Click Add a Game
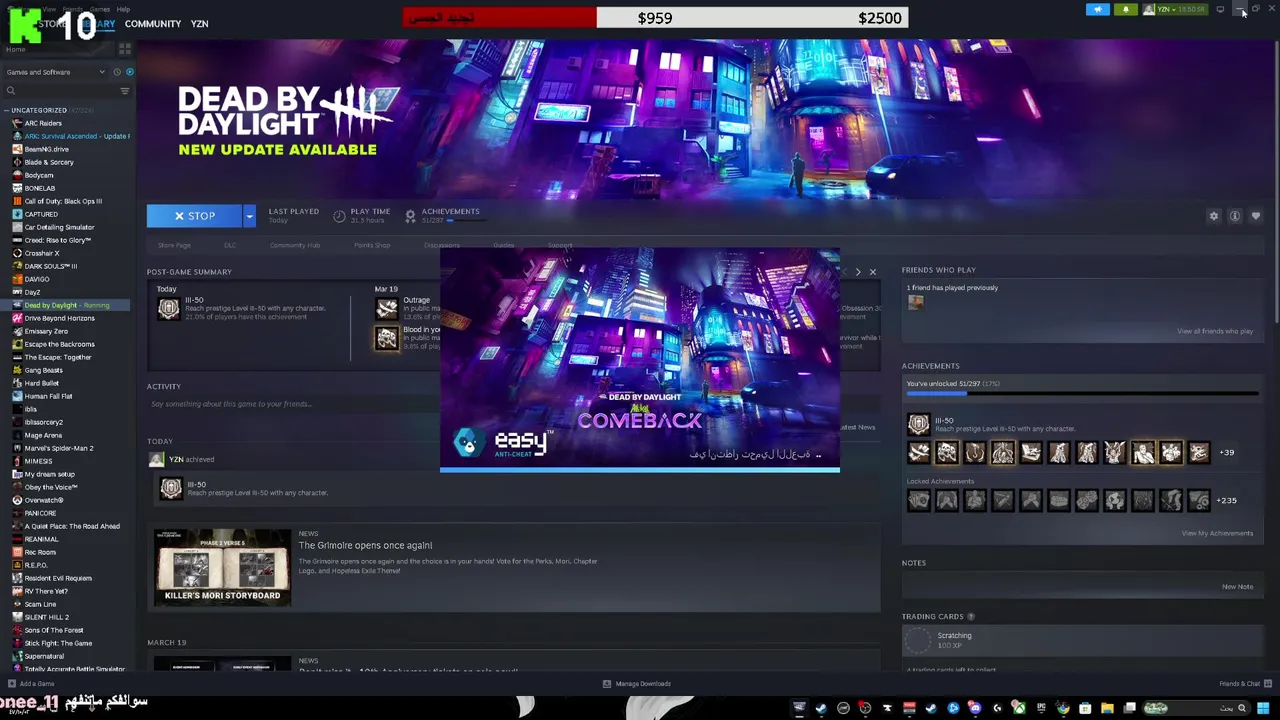This screenshot has height=720, width=1280. click(31, 684)
